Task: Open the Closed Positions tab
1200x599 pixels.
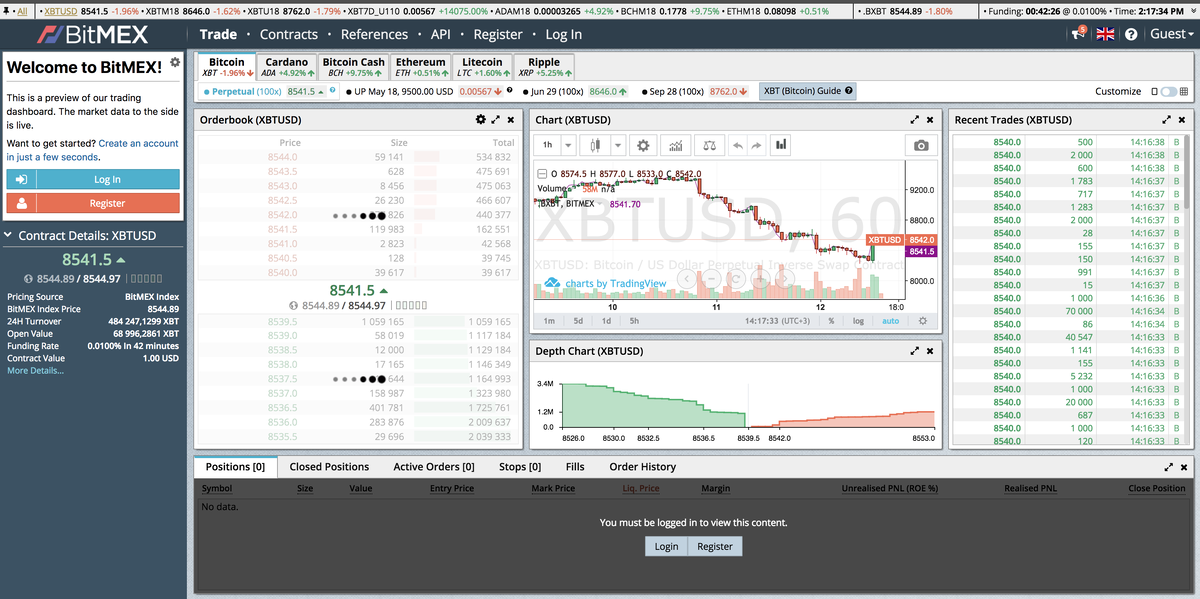Action: pyautogui.click(x=329, y=467)
